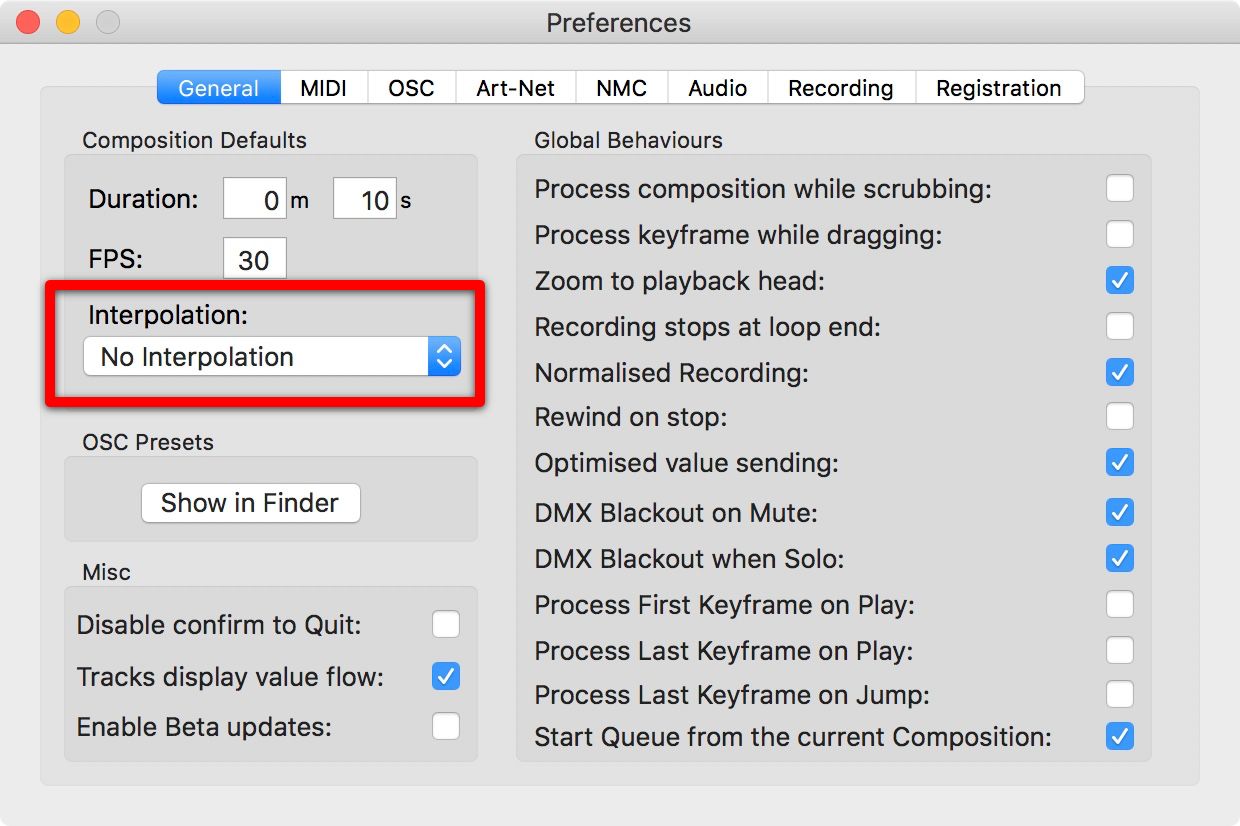Enable Process composition while scrubbing
Image resolution: width=1240 pixels, height=826 pixels.
1120,188
